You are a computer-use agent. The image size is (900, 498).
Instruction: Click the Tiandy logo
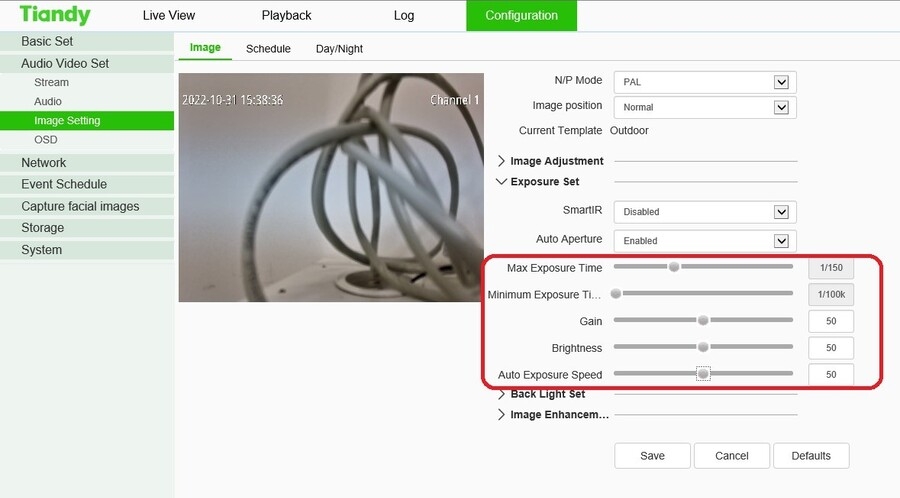55,15
